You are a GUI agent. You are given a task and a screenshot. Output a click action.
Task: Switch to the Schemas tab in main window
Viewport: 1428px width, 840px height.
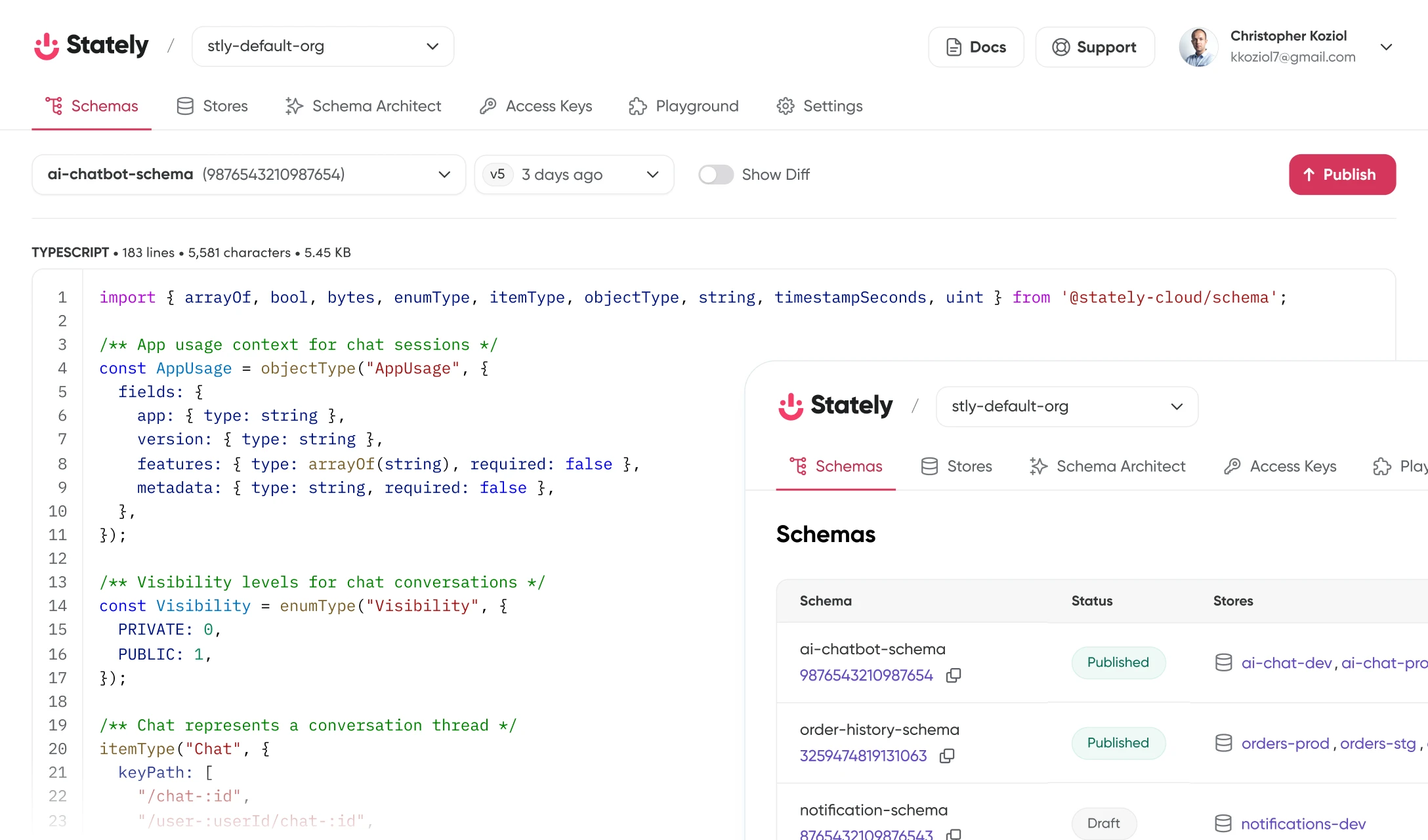pos(92,106)
